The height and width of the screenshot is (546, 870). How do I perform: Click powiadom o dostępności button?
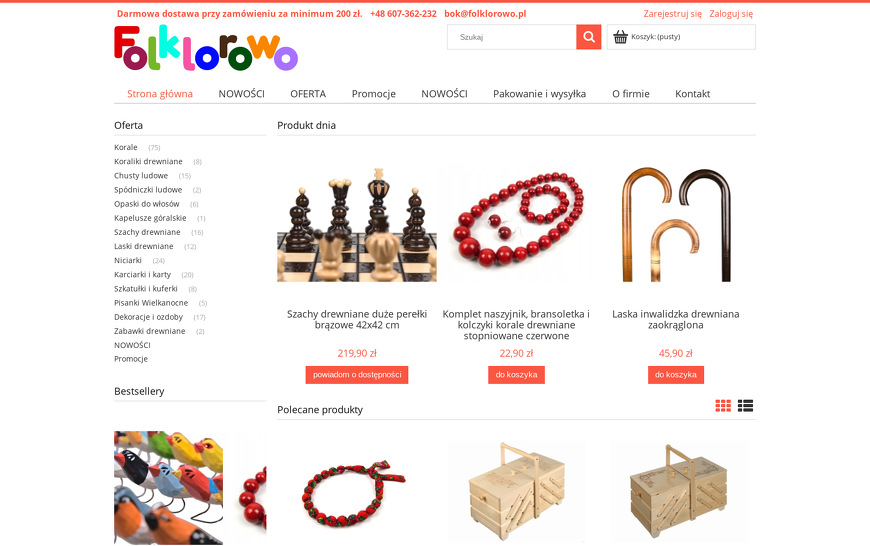(357, 375)
